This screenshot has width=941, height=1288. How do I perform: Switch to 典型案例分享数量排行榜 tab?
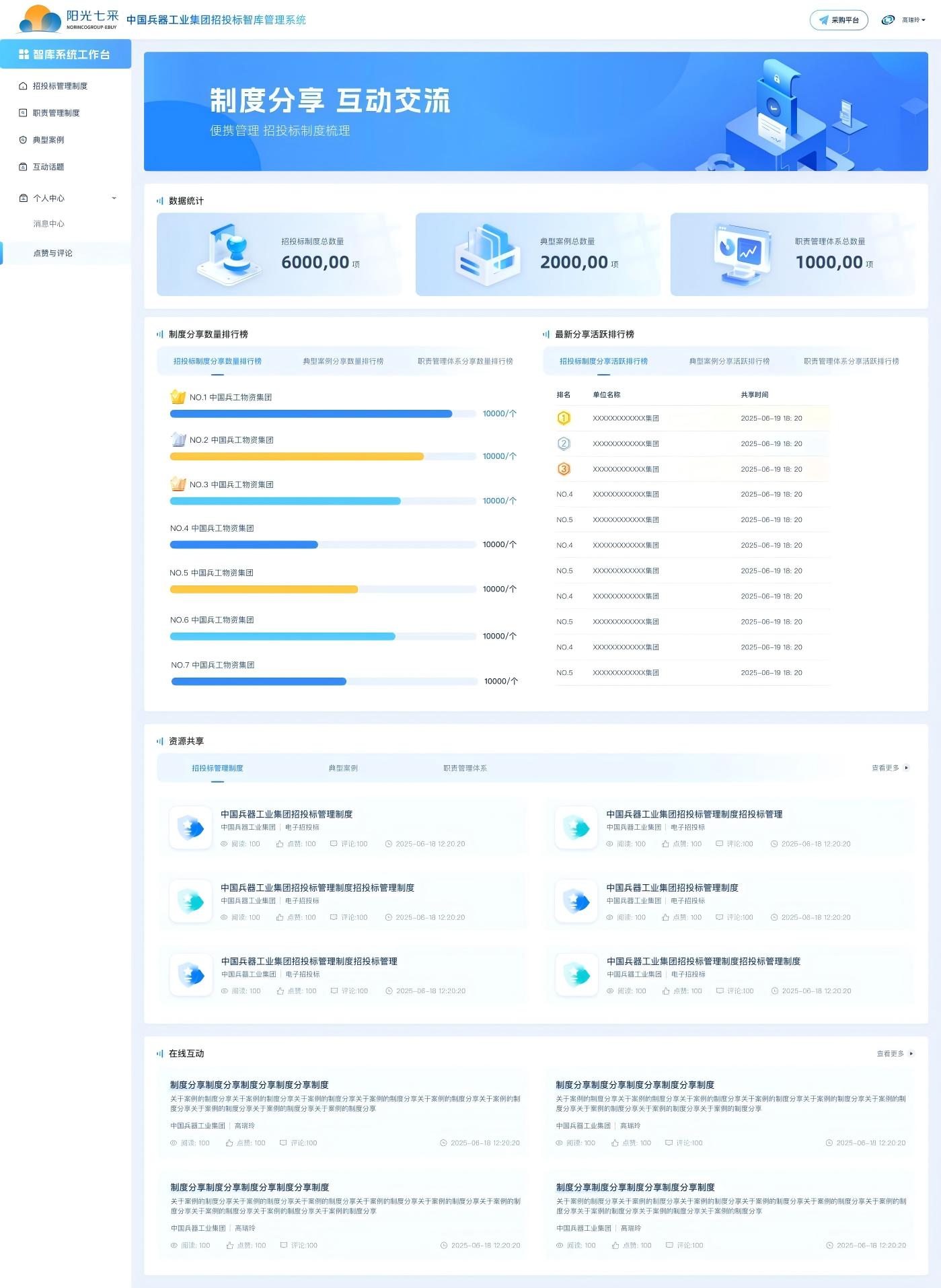tap(343, 361)
